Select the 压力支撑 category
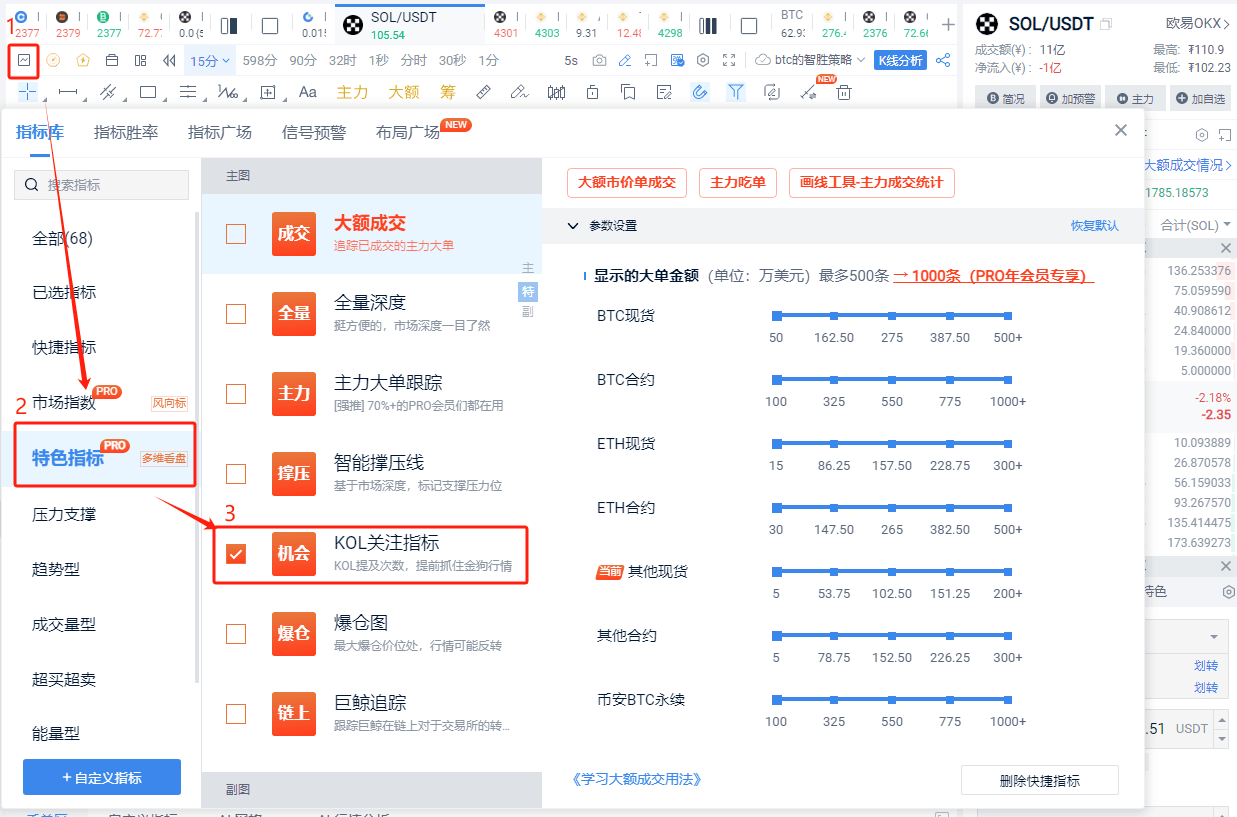 [x=64, y=514]
